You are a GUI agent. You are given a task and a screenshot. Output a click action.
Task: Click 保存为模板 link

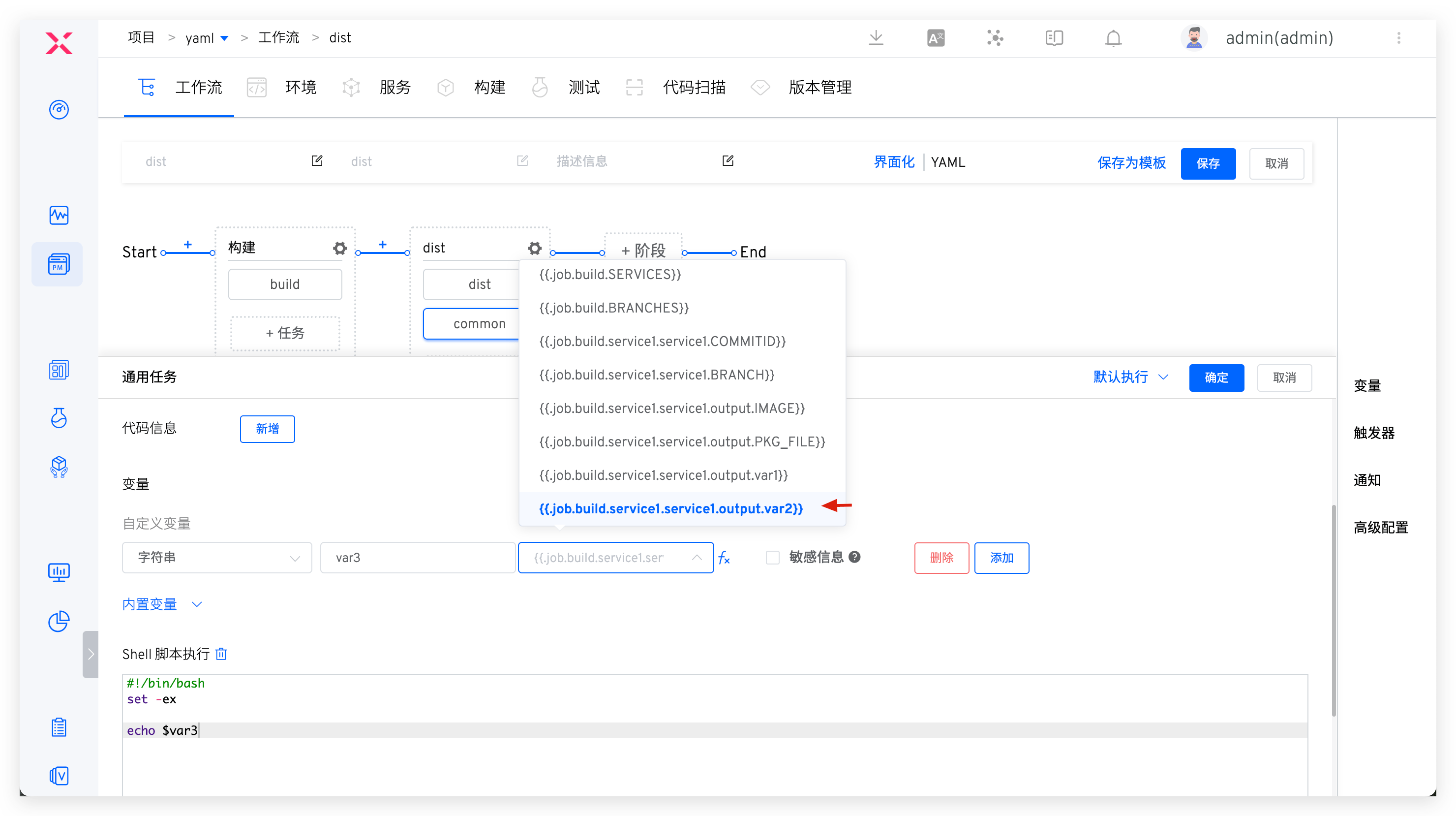tap(1131, 163)
